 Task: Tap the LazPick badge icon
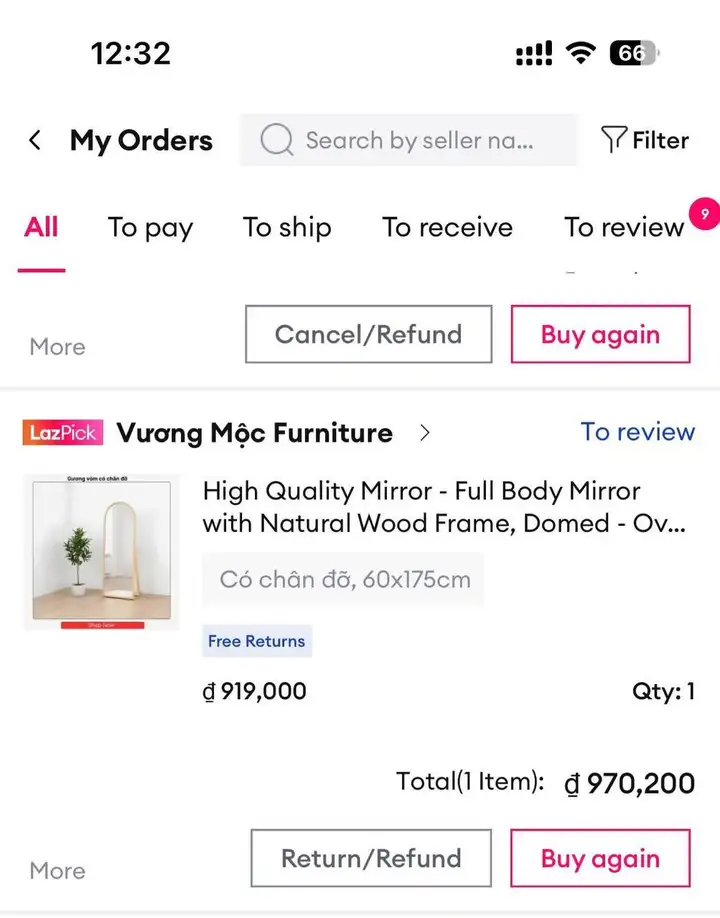tap(63, 433)
